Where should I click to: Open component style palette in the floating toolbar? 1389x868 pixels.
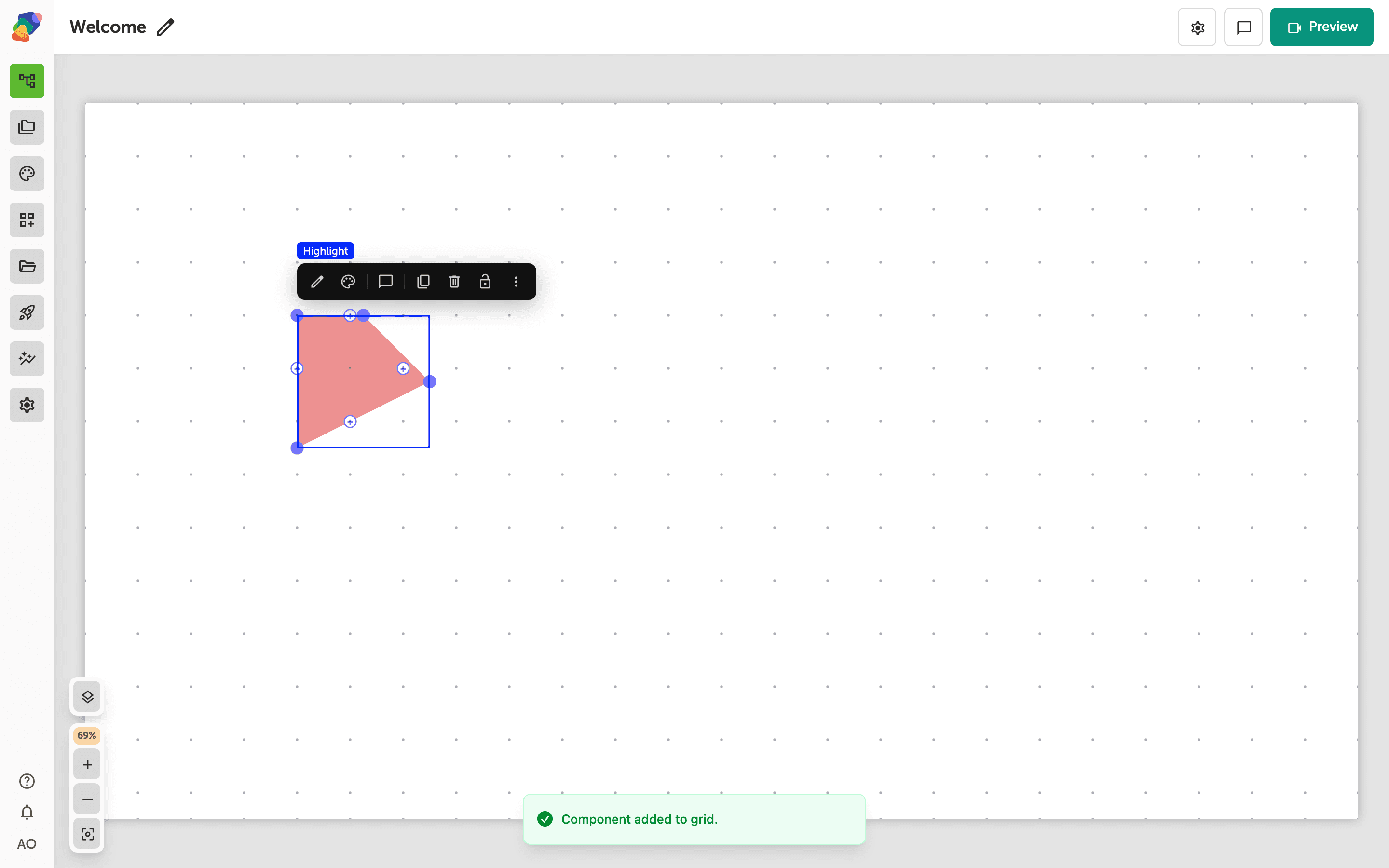coord(348,281)
